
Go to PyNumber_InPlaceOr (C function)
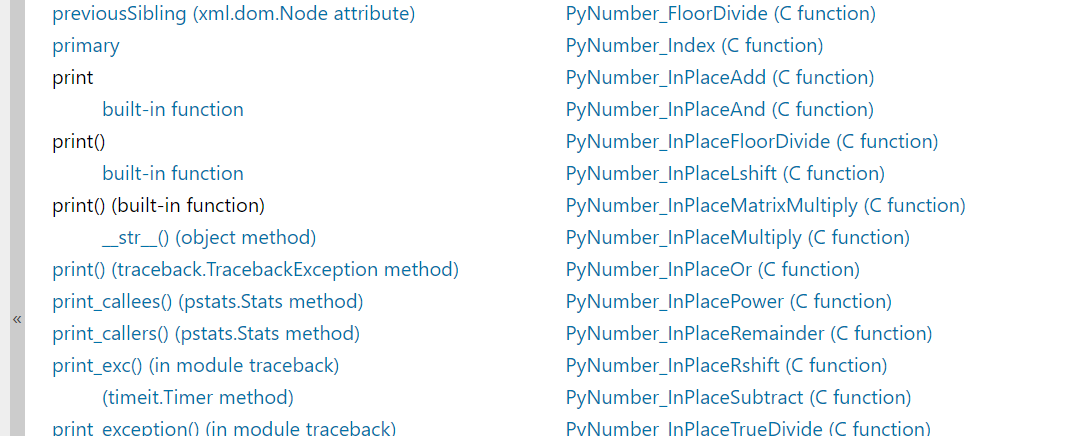click(712, 270)
